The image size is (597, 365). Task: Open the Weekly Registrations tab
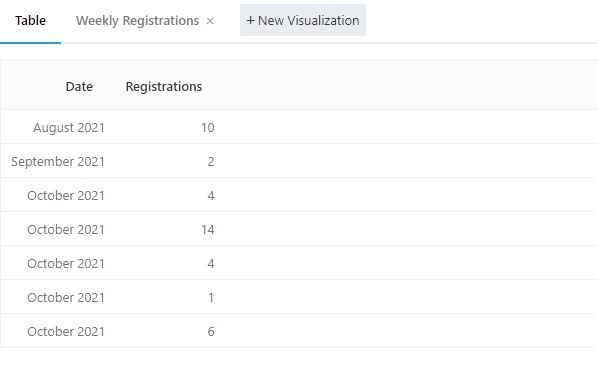[137, 21]
